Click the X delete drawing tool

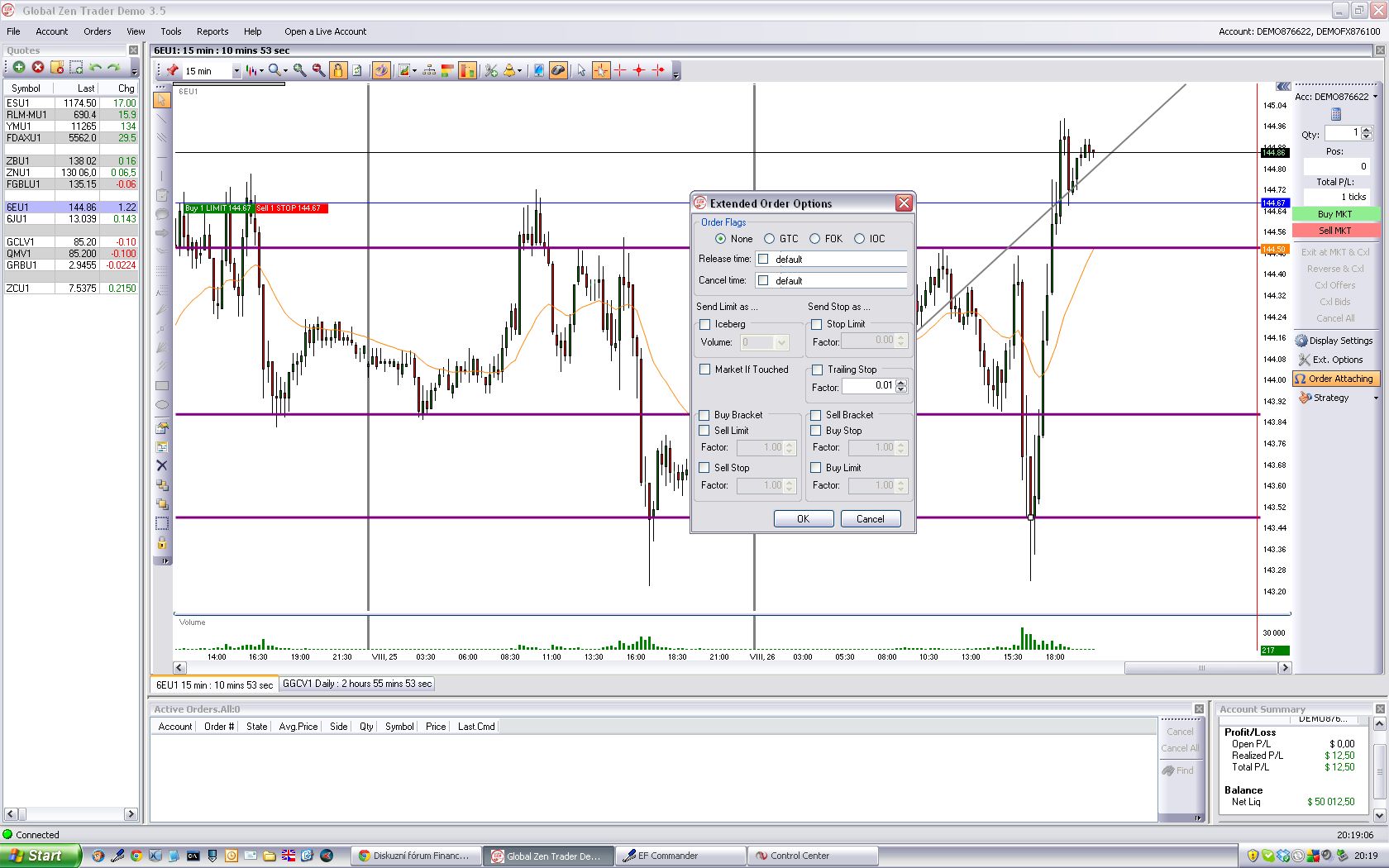(162, 465)
